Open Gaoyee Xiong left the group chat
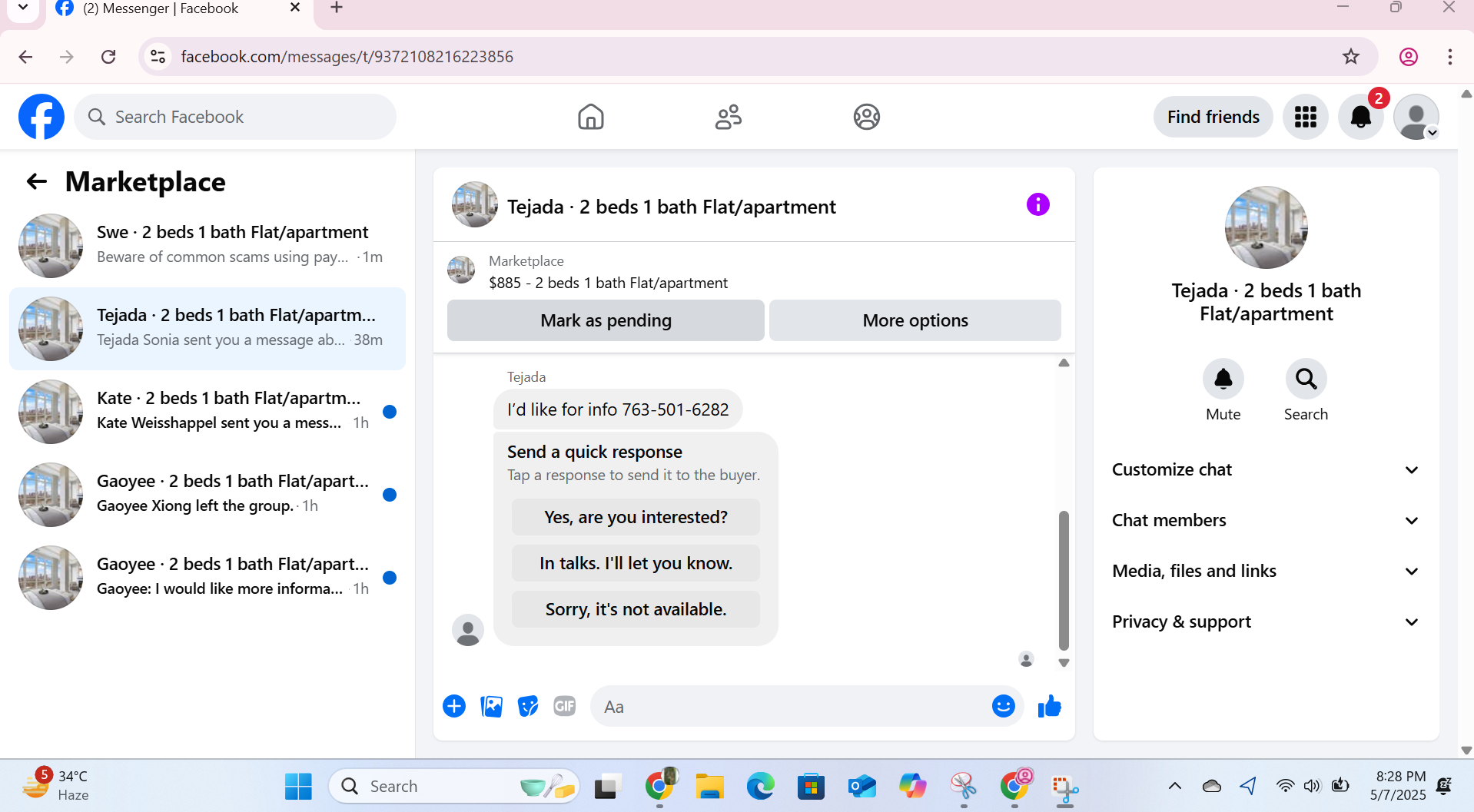 point(207,495)
